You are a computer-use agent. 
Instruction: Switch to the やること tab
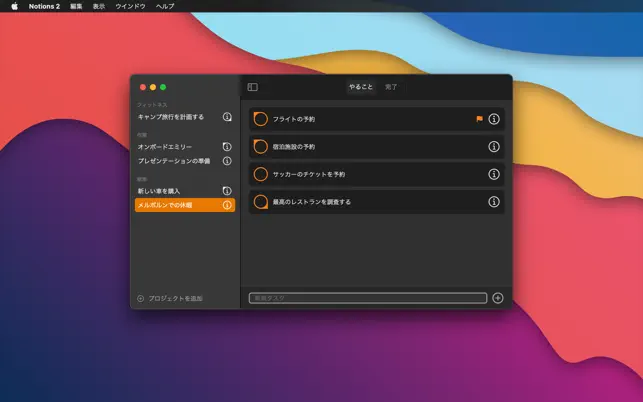coord(361,87)
